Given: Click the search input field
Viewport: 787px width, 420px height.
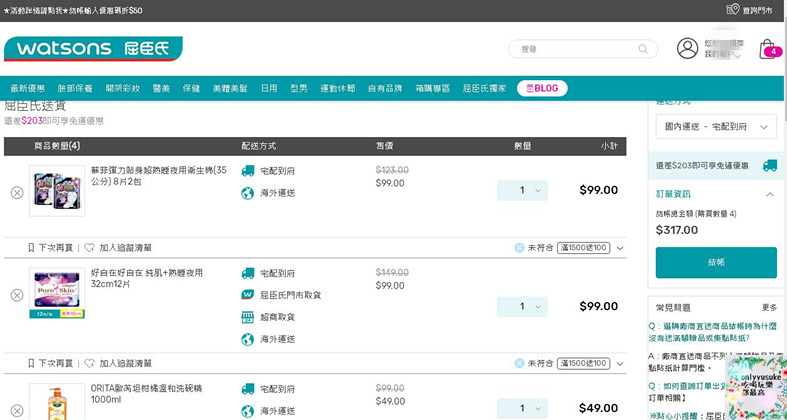Looking at the screenshot, I should pyautogui.click(x=575, y=49).
